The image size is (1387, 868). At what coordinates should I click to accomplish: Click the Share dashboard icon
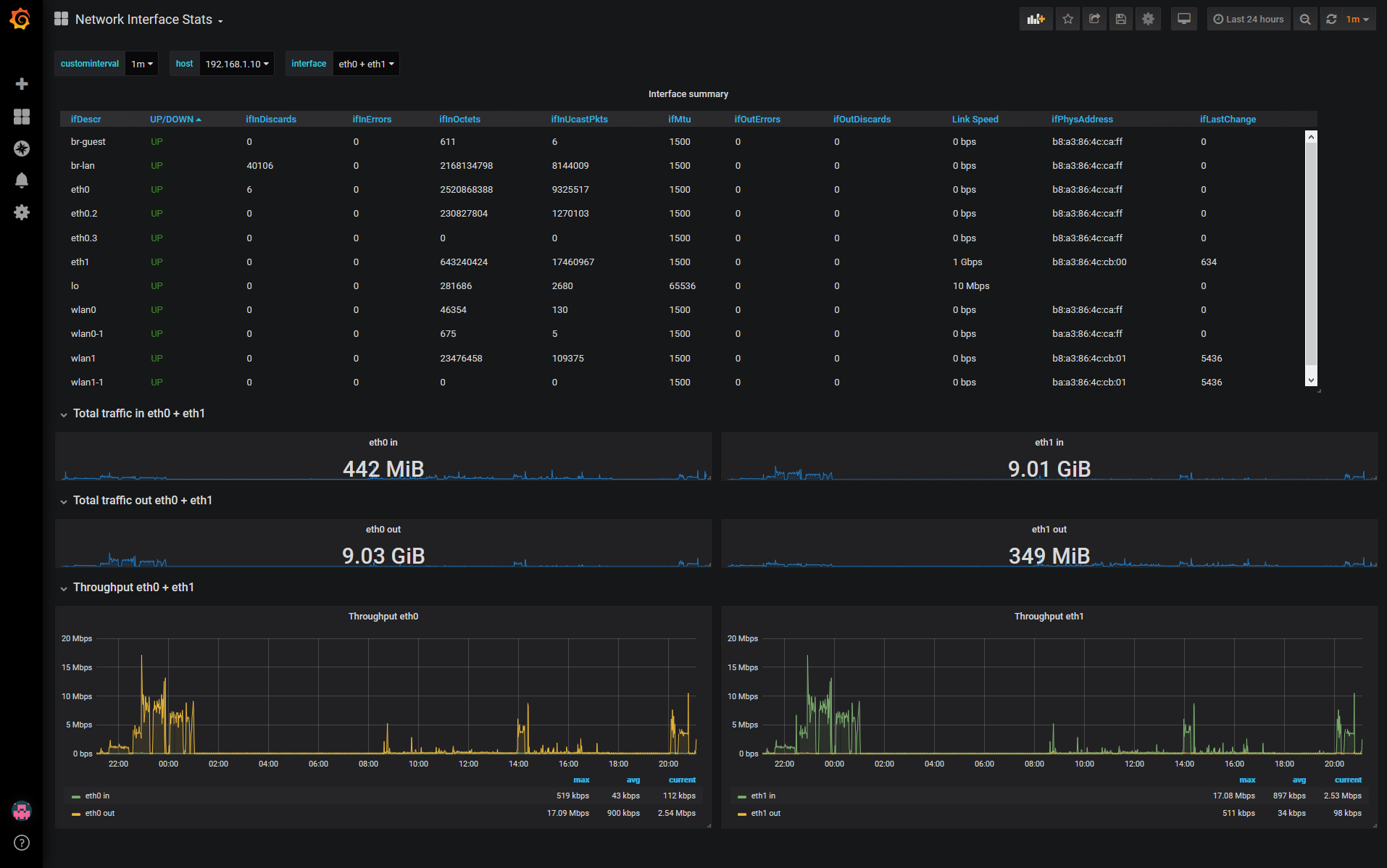click(x=1094, y=20)
